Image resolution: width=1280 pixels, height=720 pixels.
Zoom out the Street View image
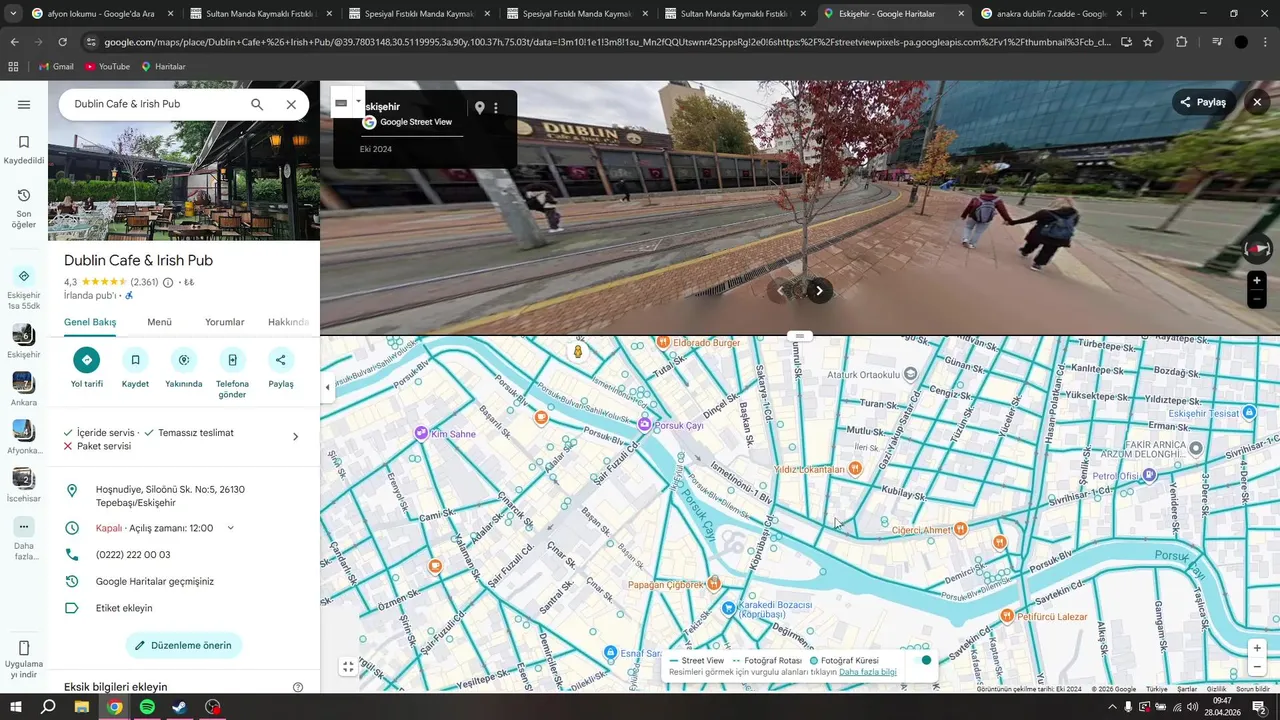click(1257, 299)
